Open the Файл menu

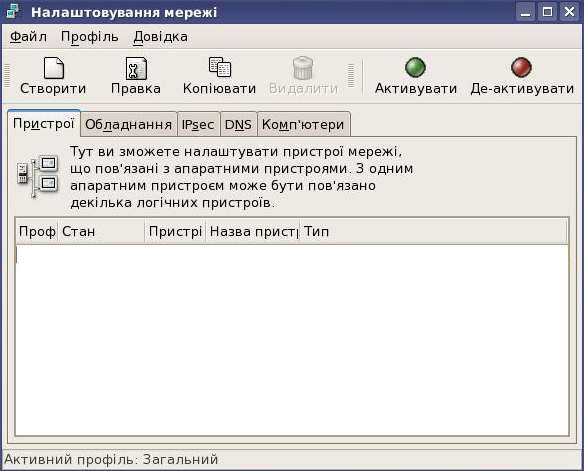tap(28, 37)
